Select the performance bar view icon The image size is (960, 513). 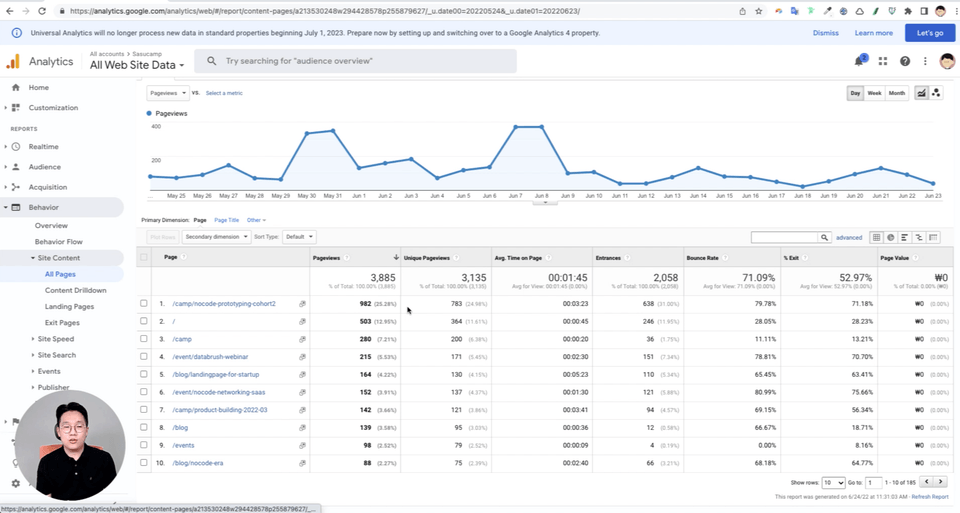[904, 238]
